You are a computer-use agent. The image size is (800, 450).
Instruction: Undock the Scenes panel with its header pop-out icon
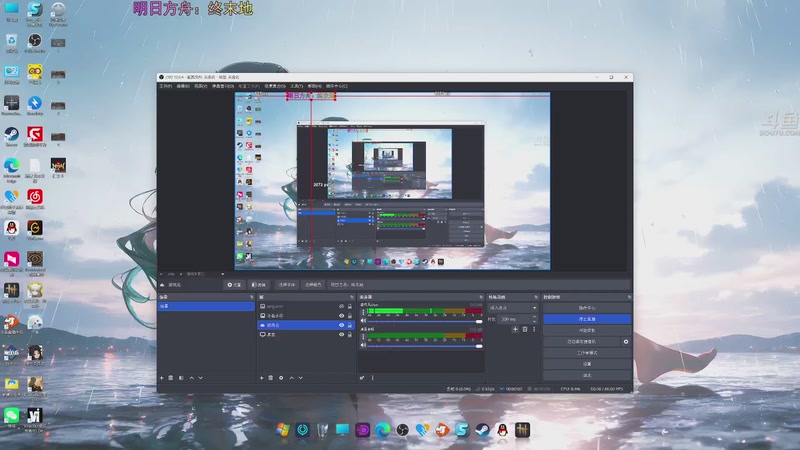coord(251,297)
